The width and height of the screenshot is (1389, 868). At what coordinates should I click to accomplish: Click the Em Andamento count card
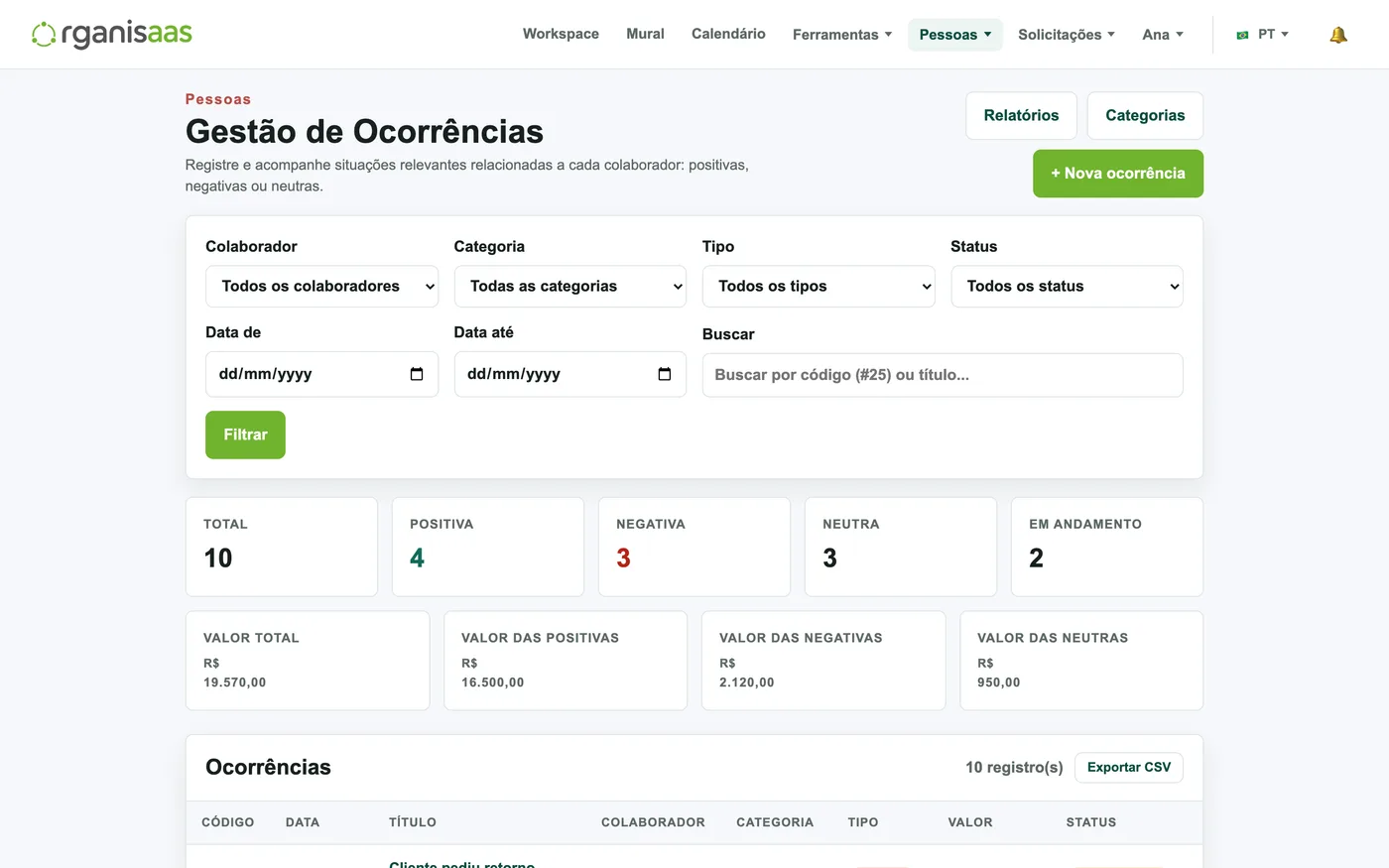tap(1107, 547)
